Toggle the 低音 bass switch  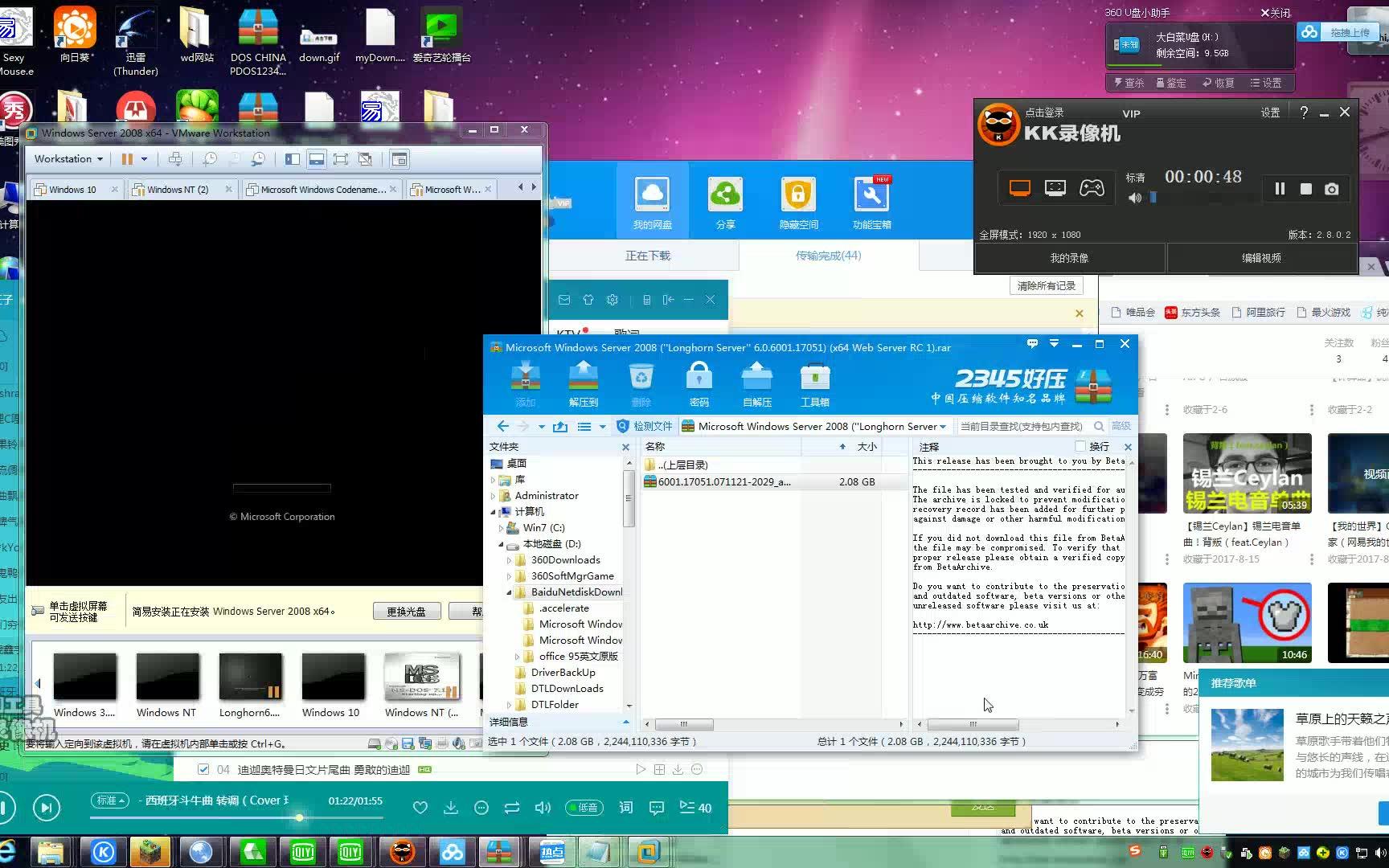pos(584,808)
